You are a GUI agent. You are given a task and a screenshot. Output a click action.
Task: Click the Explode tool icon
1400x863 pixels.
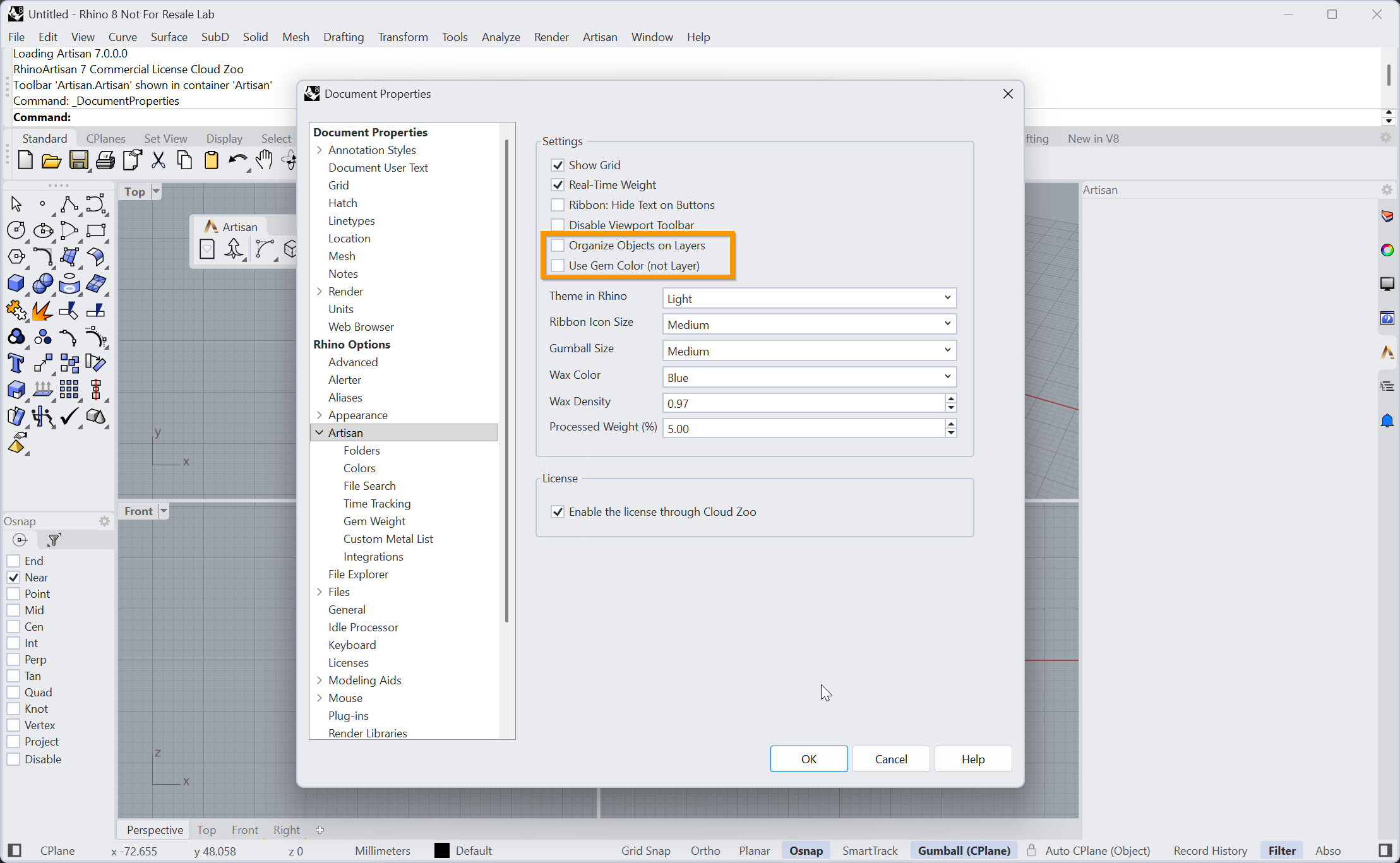pyautogui.click(x=43, y=310)
